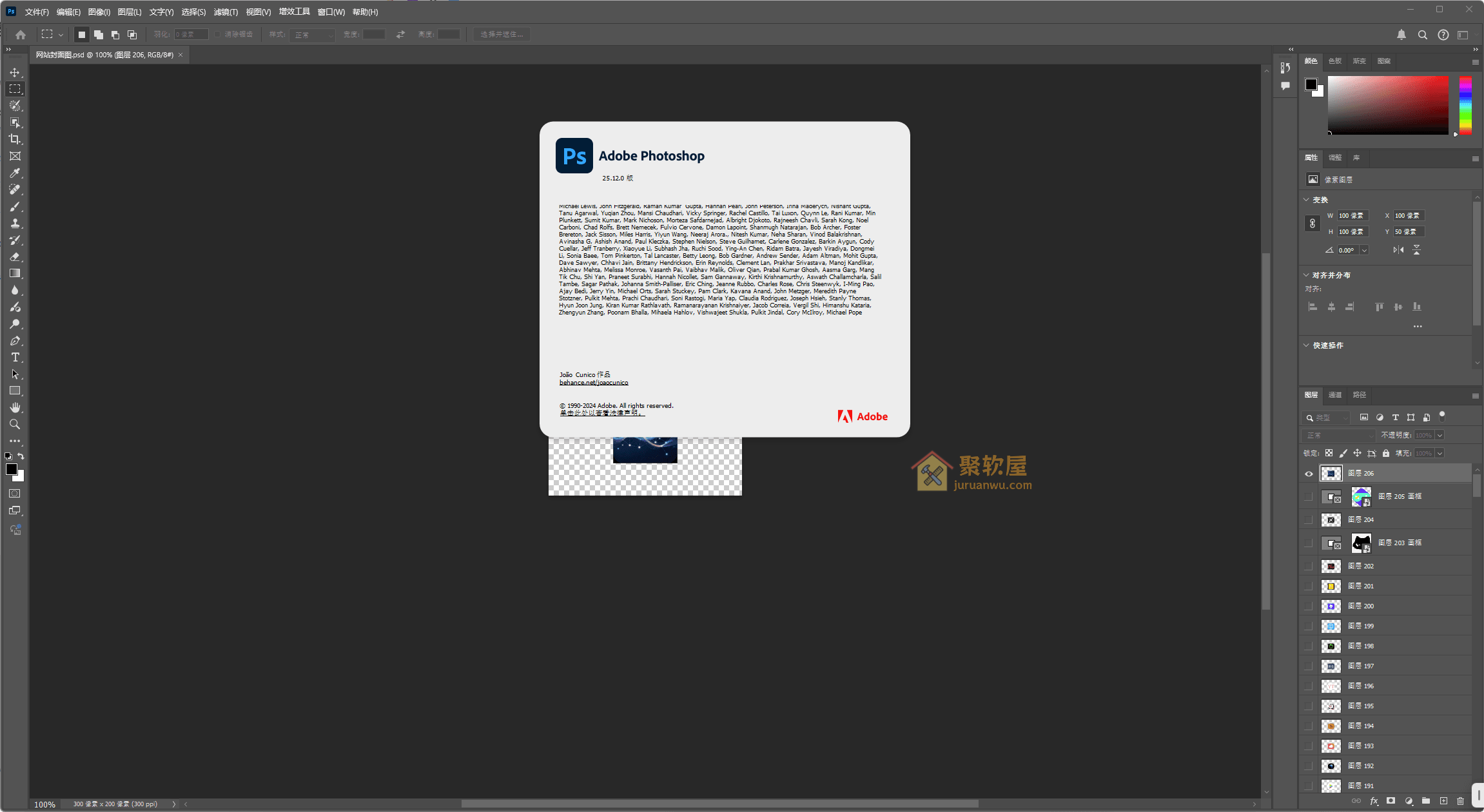Image resolution: width=1484 pixels, height=812 pixels.
Task: Select the Zoom tool
Action: [14, 424]
